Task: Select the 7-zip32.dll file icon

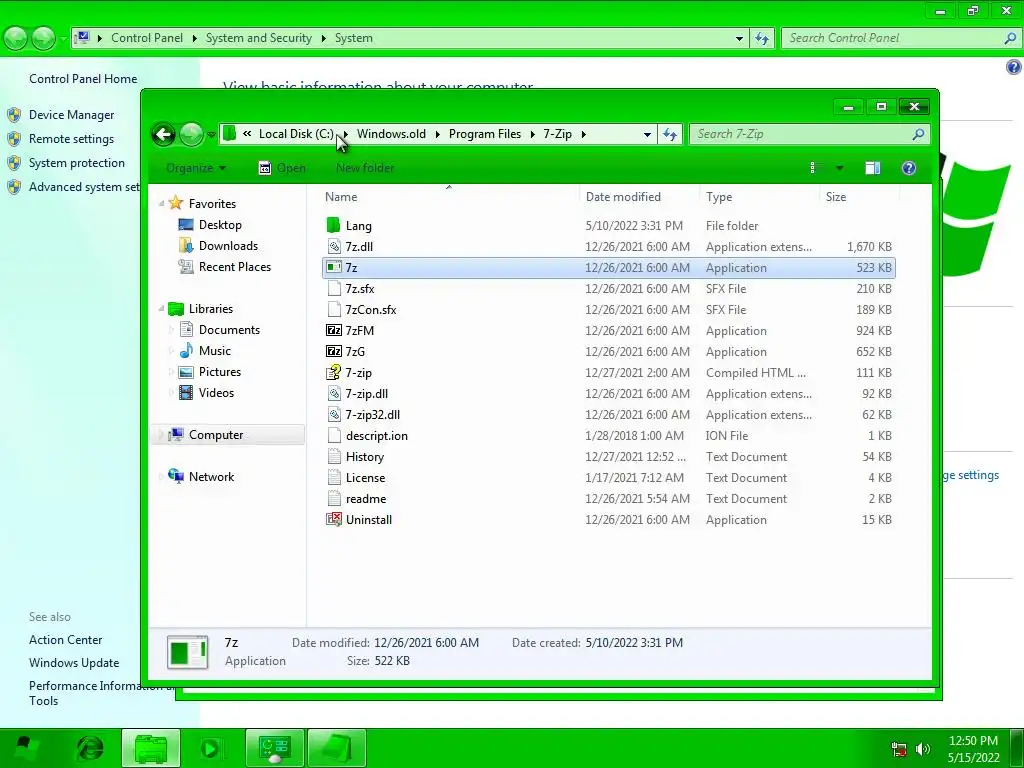Action: click(334, 414)
